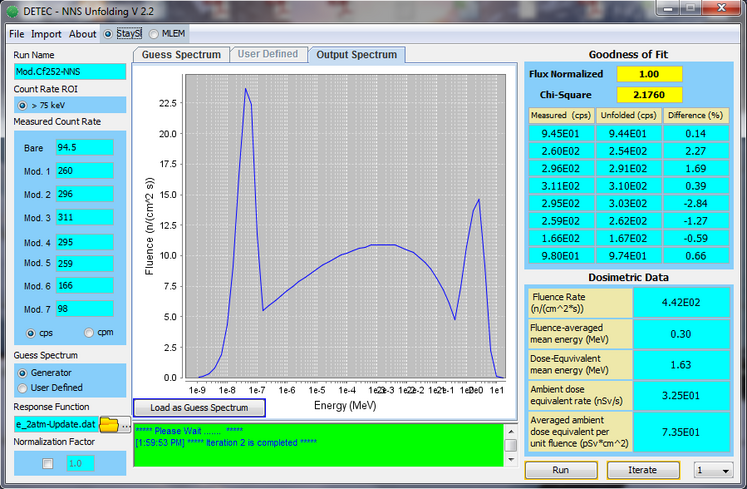The image size is (747, 489).
Task: Choose cpm count rate units
Action: (89, 333)
